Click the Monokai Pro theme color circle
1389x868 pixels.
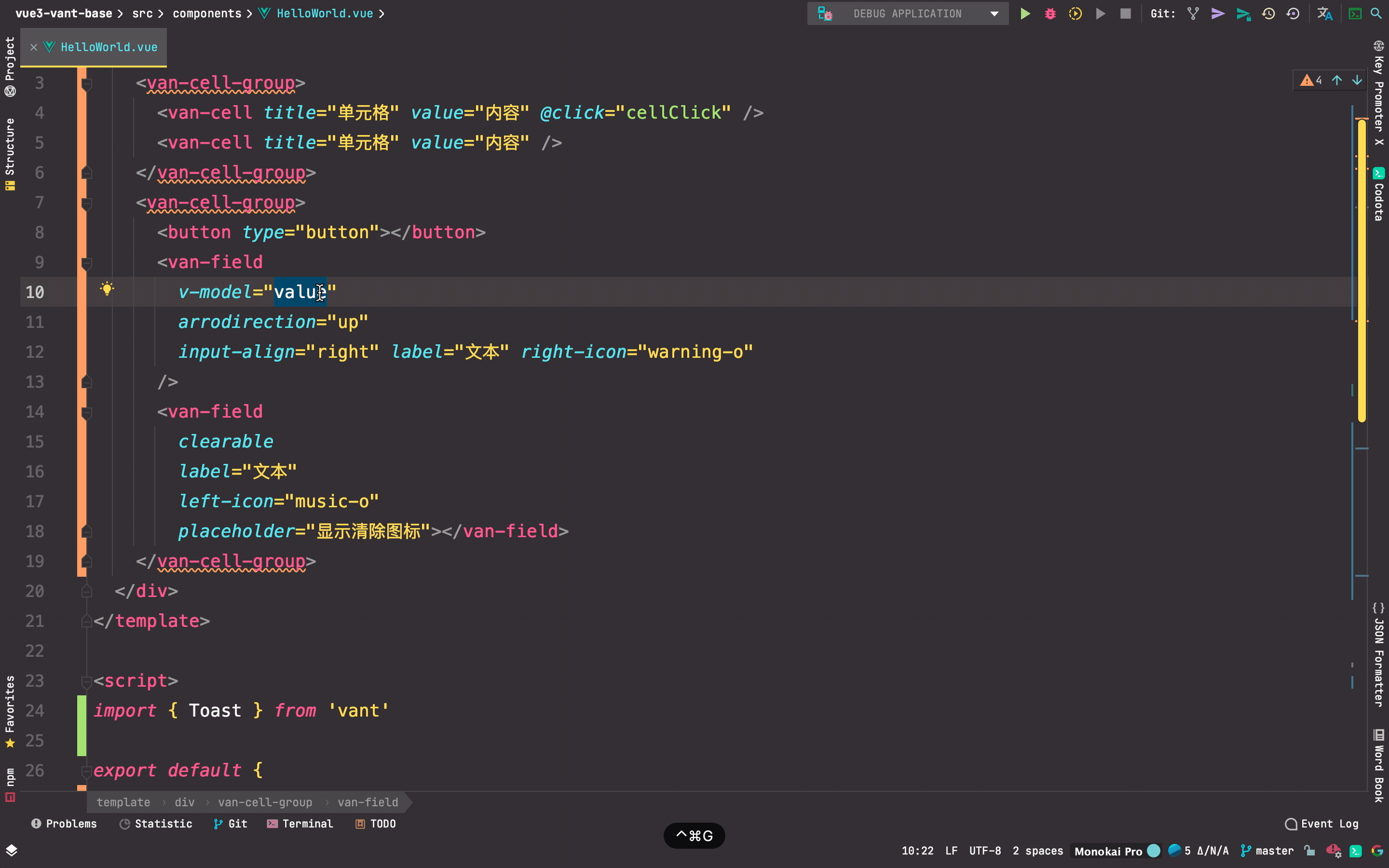[1153, 851]
